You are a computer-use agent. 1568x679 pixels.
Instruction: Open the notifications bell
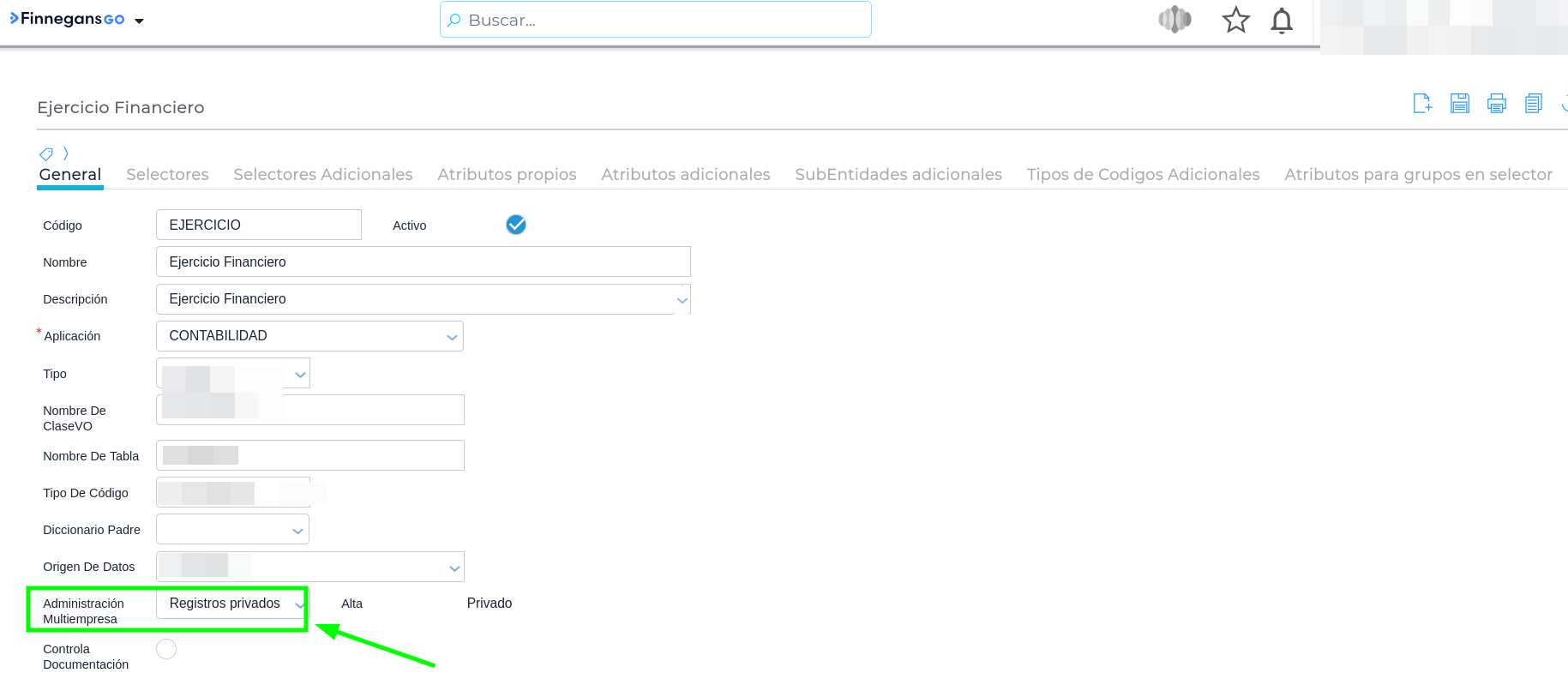[x=1282, y=20]
